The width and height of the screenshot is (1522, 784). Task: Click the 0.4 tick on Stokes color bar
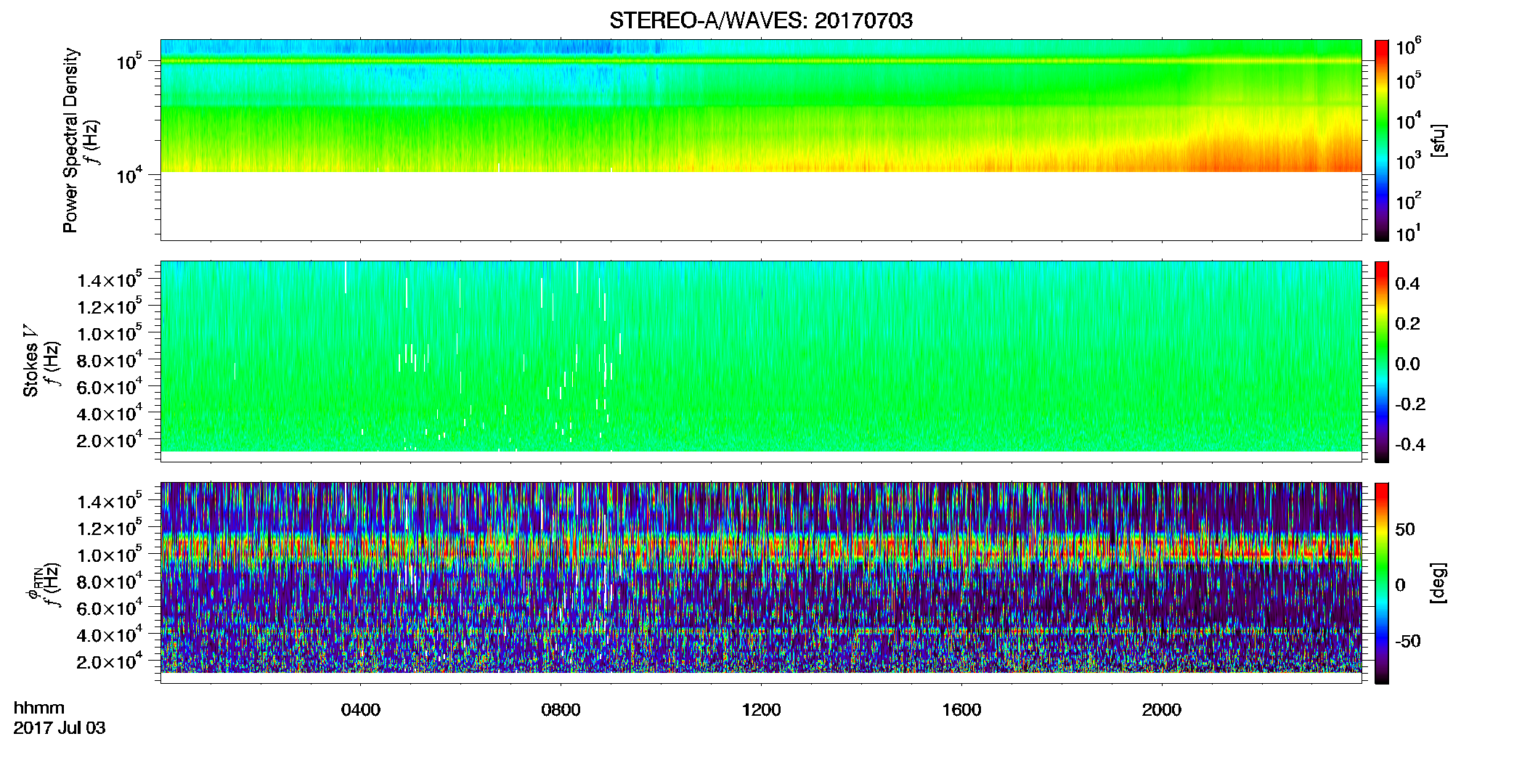pyautogui.click(x=1407, y=284)
